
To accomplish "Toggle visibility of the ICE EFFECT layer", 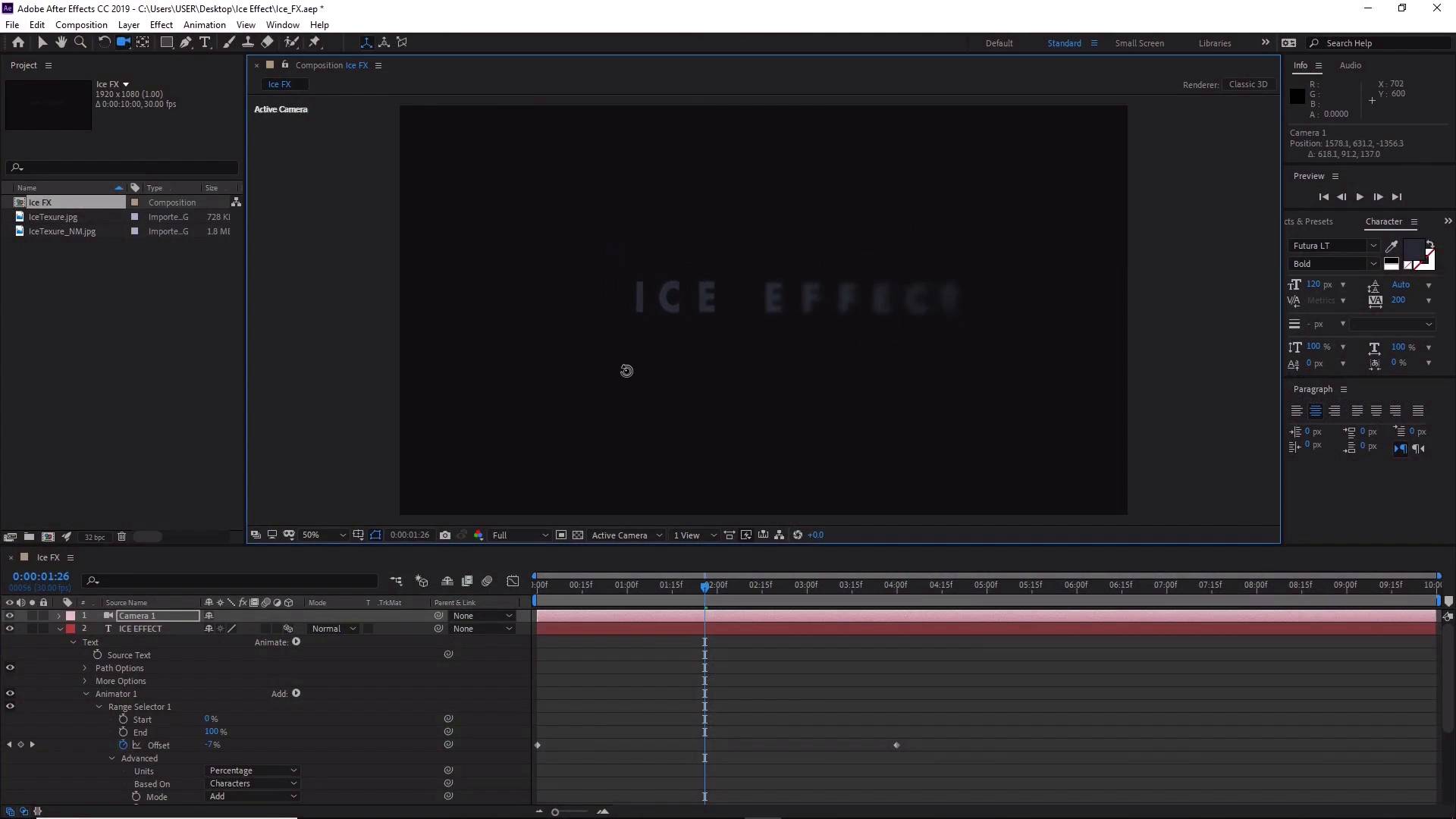I will tap(9, 629).
